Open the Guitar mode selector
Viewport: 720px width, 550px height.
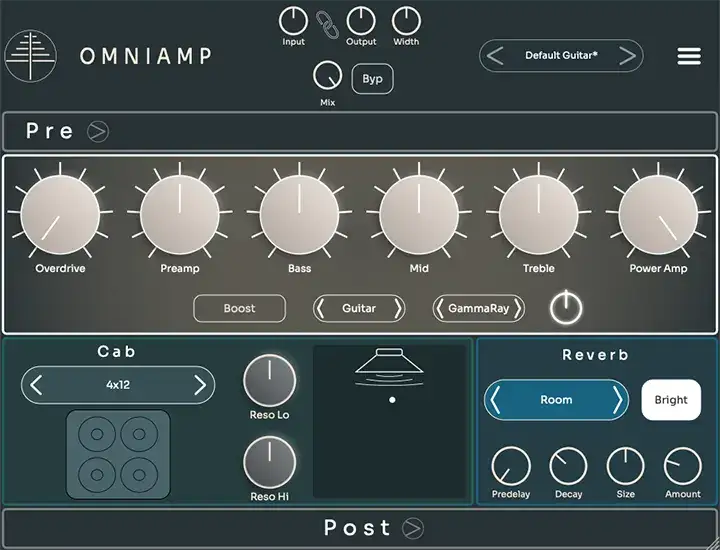359,308
